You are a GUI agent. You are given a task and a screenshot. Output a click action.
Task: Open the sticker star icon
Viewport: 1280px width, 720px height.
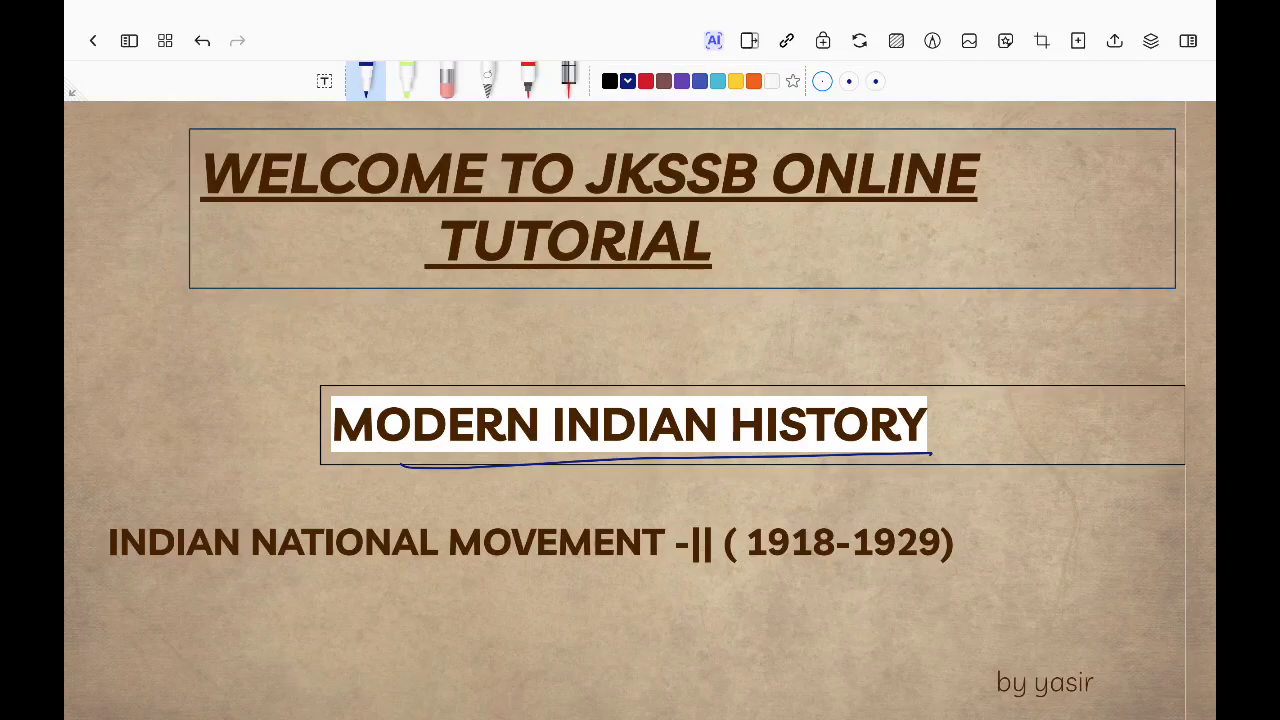(x=1005, y=41)
